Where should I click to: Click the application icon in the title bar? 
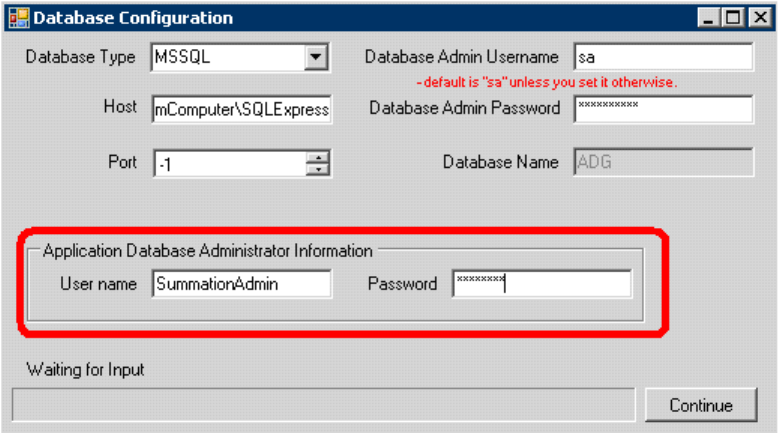tap(18, 17)
